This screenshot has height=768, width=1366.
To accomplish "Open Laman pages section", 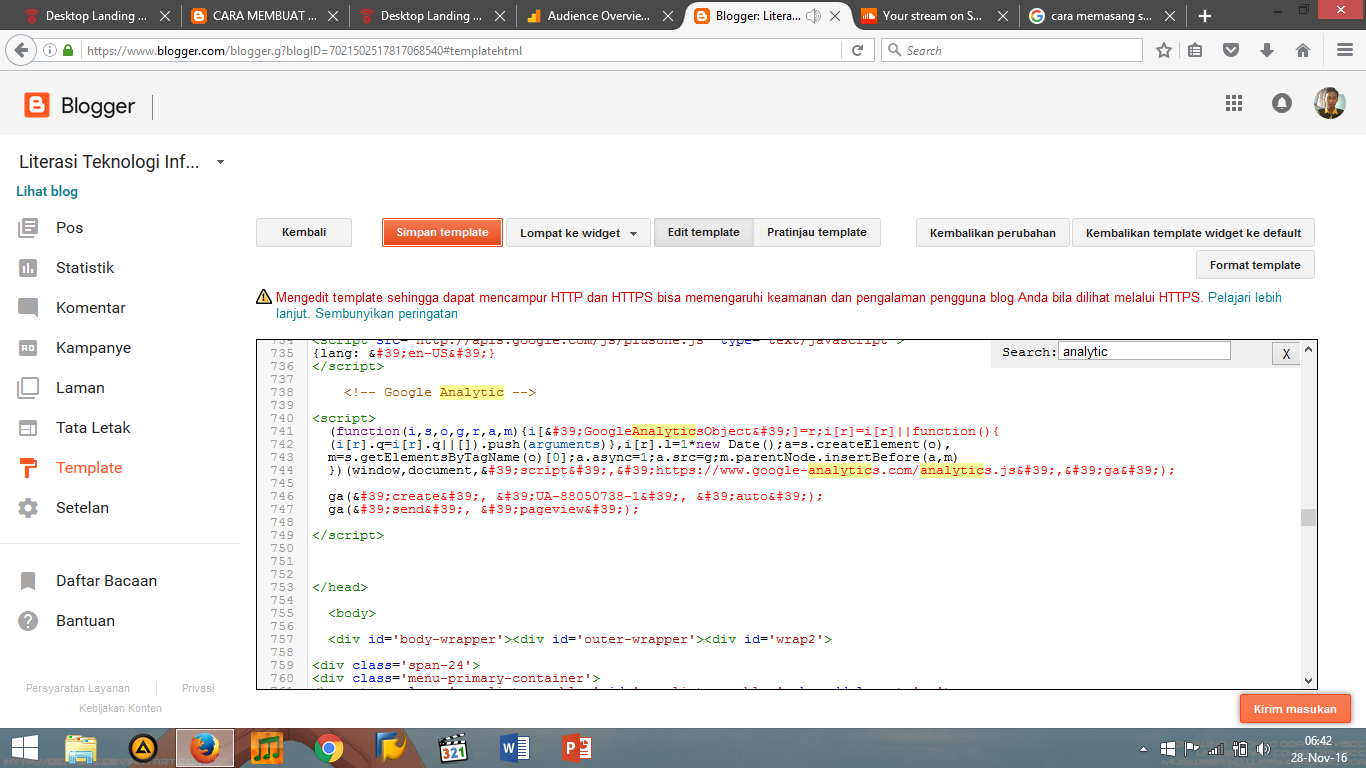I will 80,388.
